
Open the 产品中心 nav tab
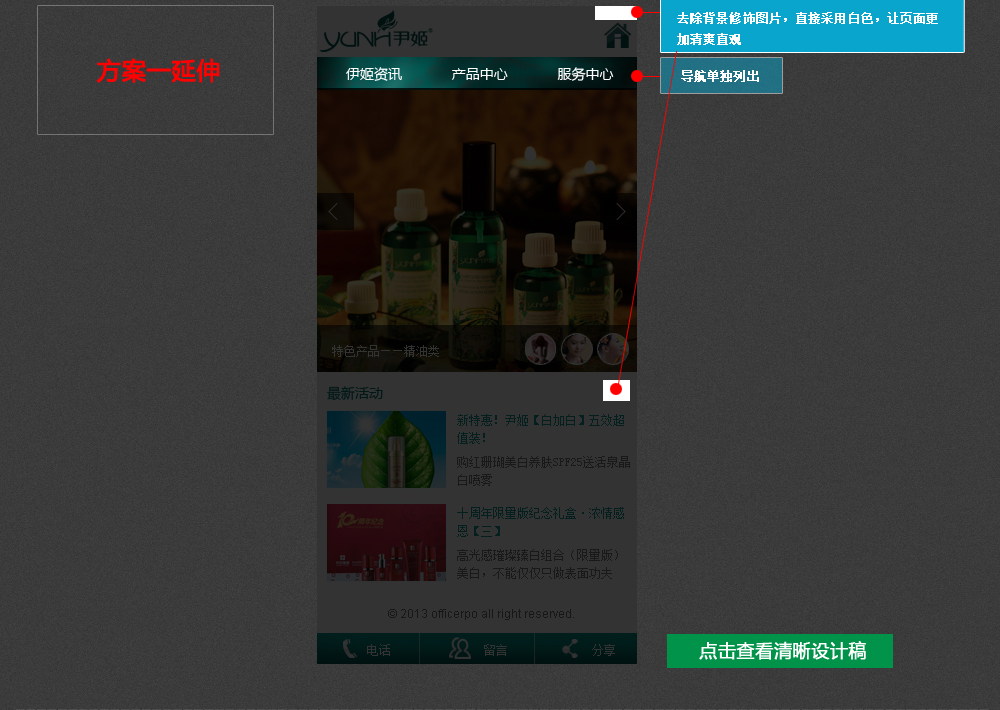click(480, 74)
